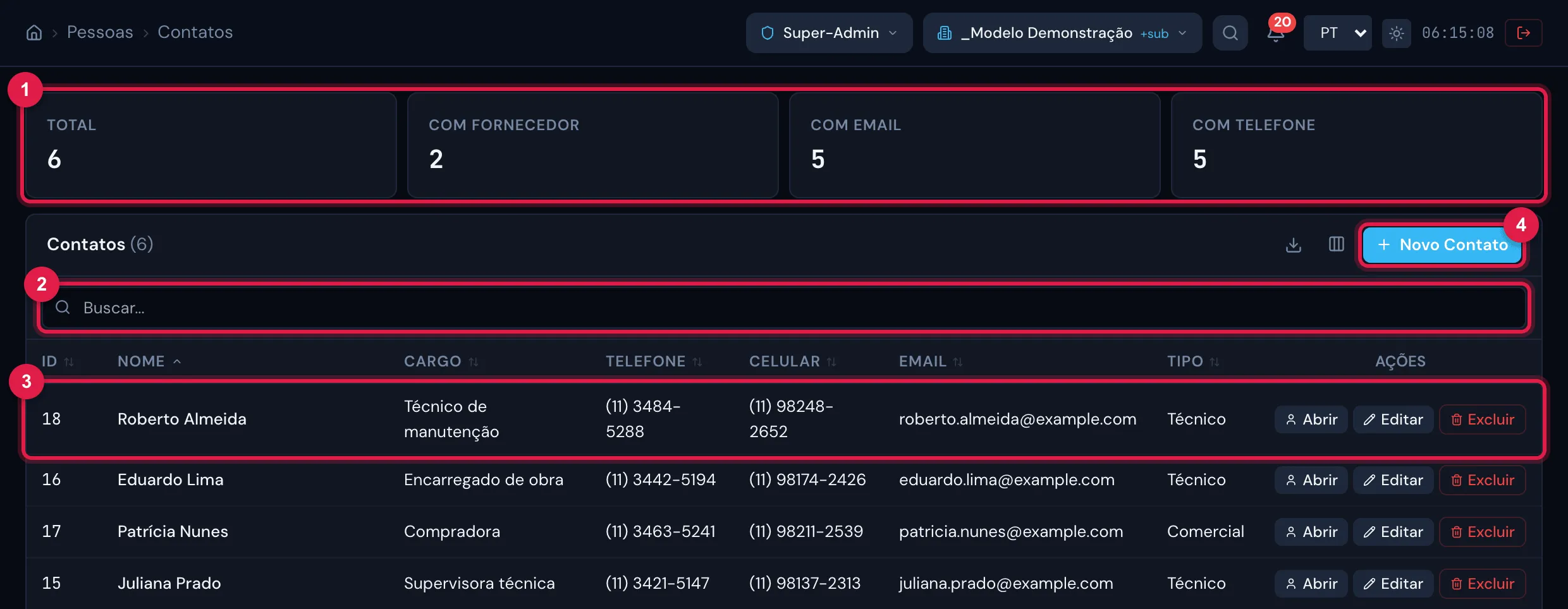Sort table by ID column

(58, 361)
